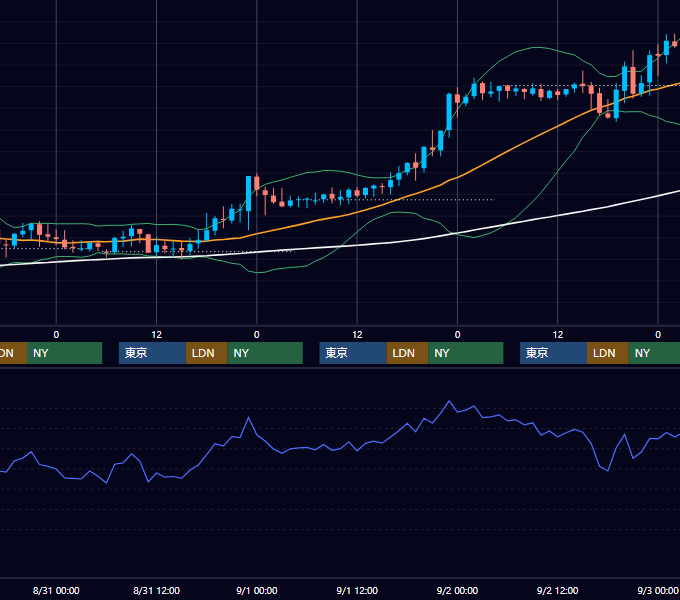Select the 東京 session block on 9/2
680x600 pixels.
(553, 353)
